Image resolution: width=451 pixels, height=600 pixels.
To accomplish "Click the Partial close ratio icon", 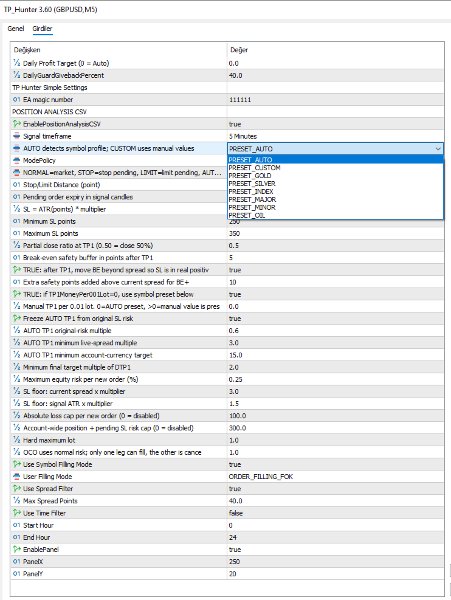I will click(16, 245).
